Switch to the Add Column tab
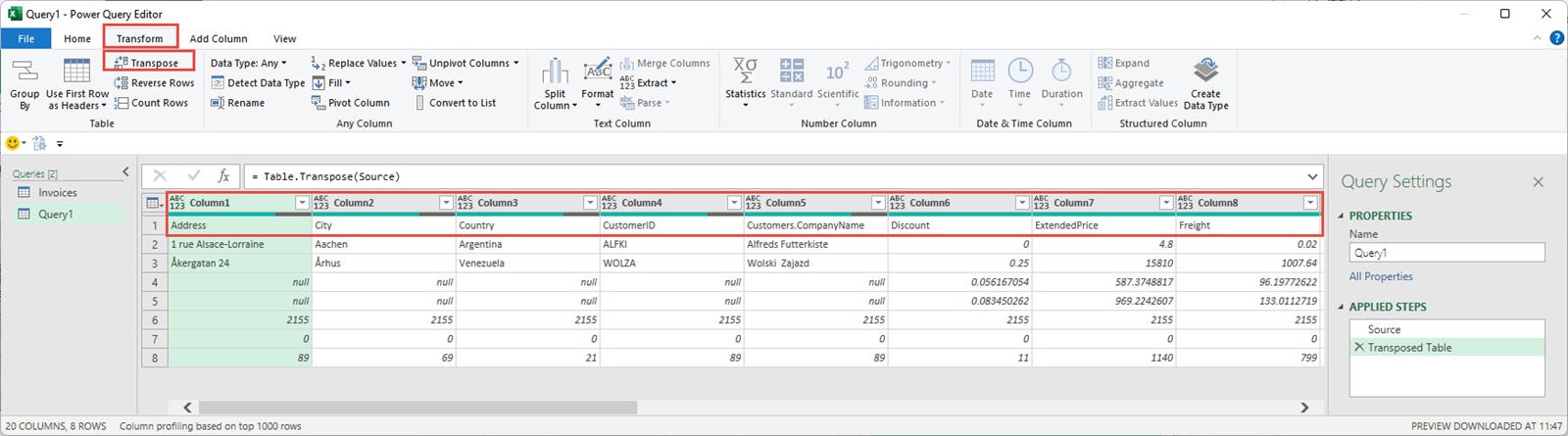The image size is (1568, 436). [218, 39]
